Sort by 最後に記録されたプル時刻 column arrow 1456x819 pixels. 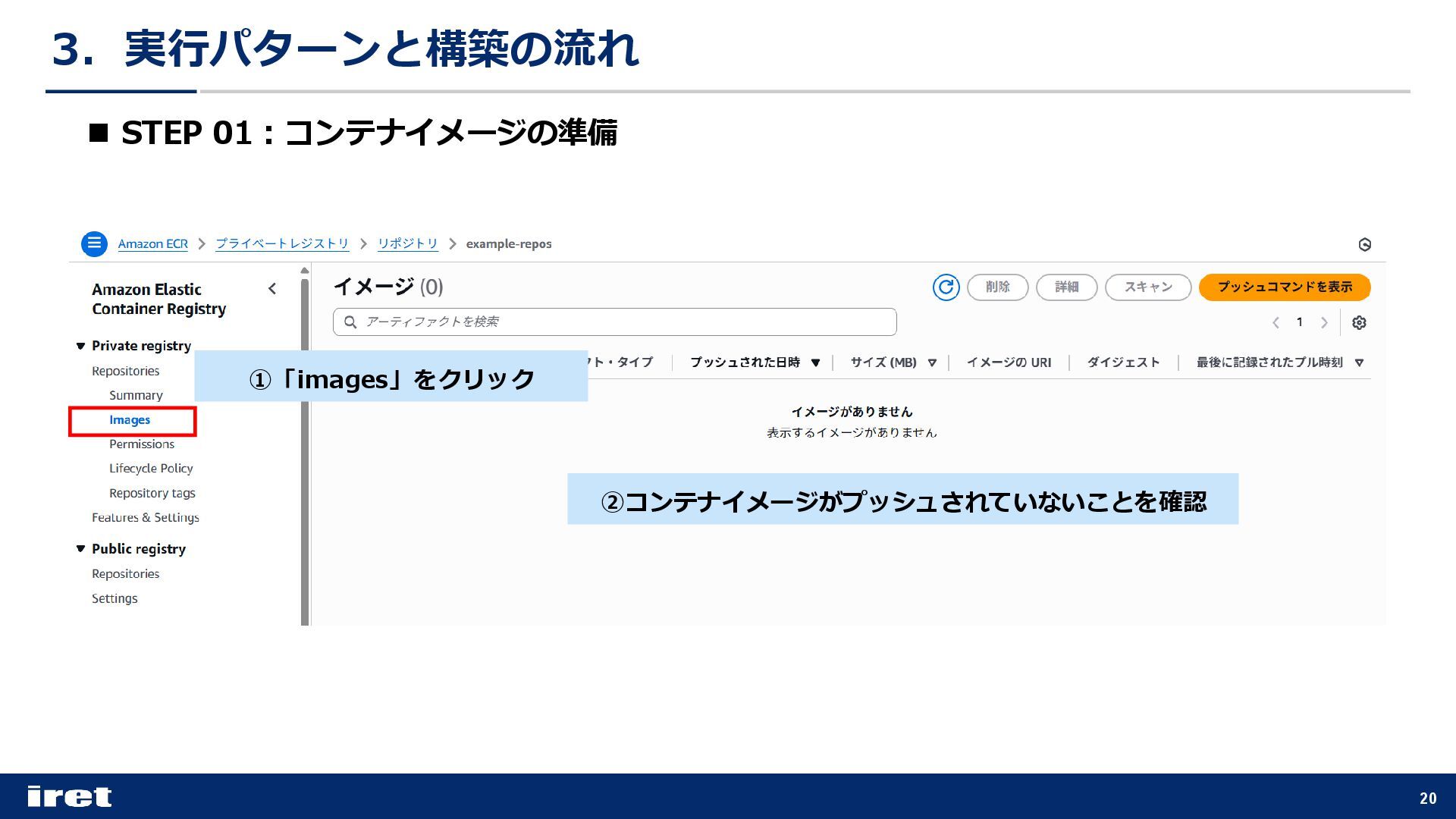(1359, 362)
